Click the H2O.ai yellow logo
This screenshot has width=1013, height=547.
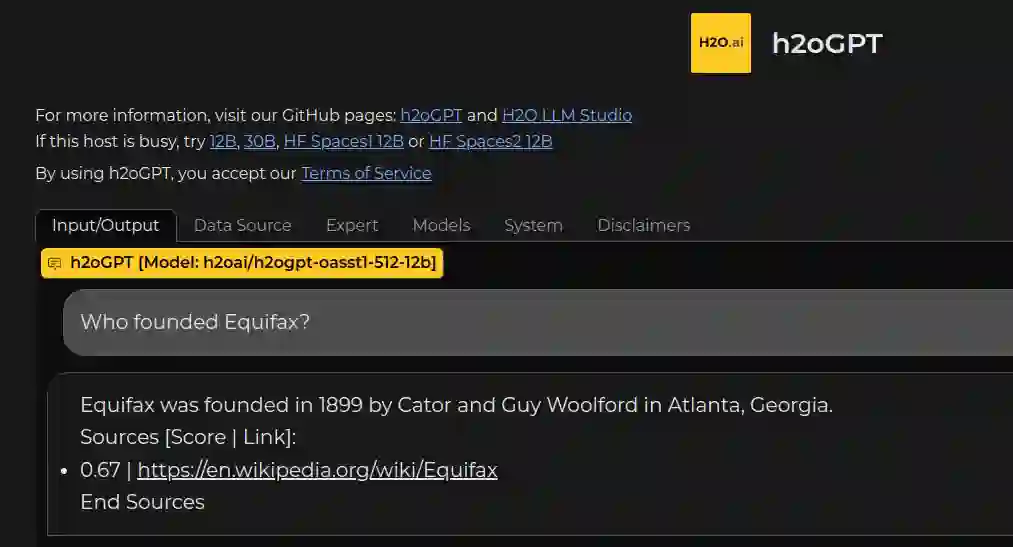(x=720, y=43)
